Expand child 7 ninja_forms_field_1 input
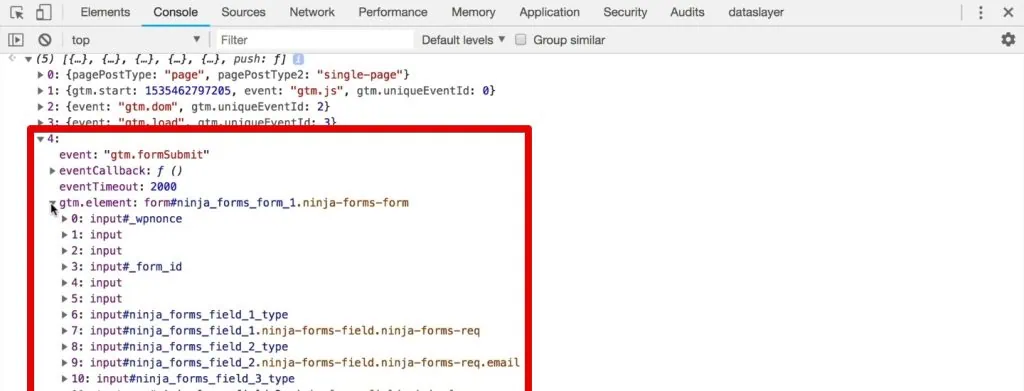 tap(65, 331)
